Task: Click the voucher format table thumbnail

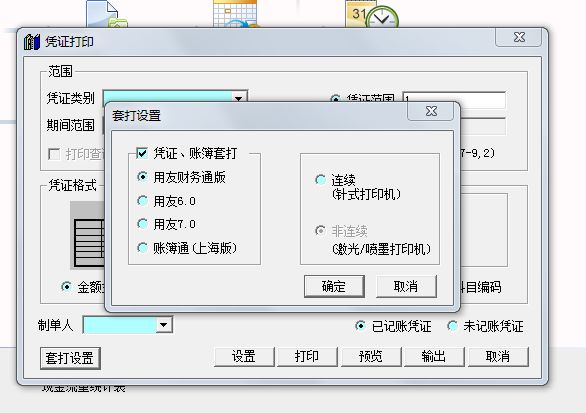Action: tap(88, 235)
